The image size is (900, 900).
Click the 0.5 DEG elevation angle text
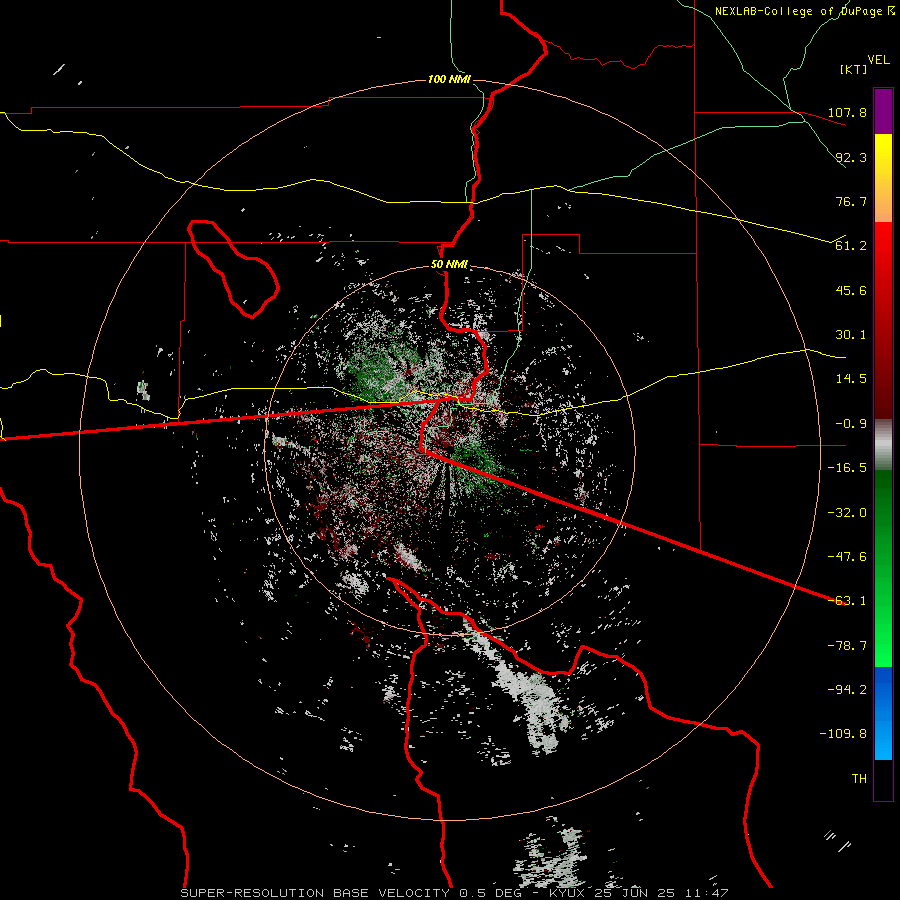click(x=490, y=893)
